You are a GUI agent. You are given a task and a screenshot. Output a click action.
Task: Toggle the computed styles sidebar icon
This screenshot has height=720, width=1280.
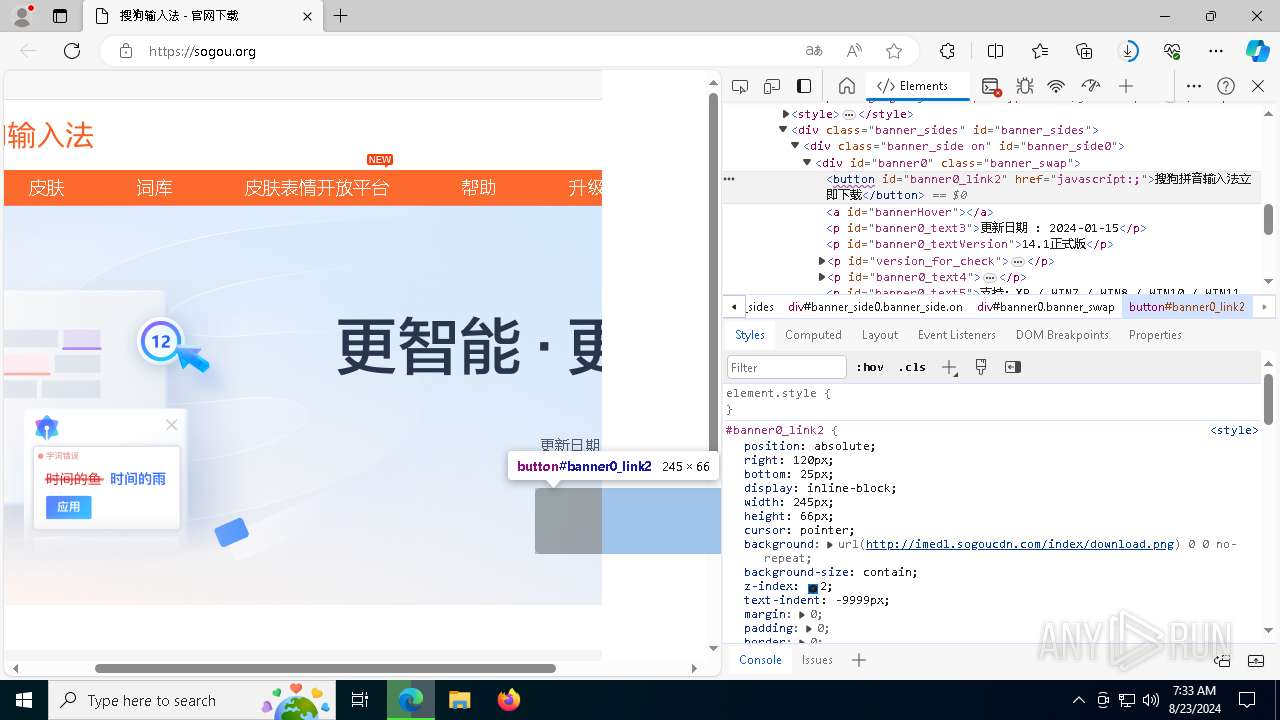point(1013,367)
